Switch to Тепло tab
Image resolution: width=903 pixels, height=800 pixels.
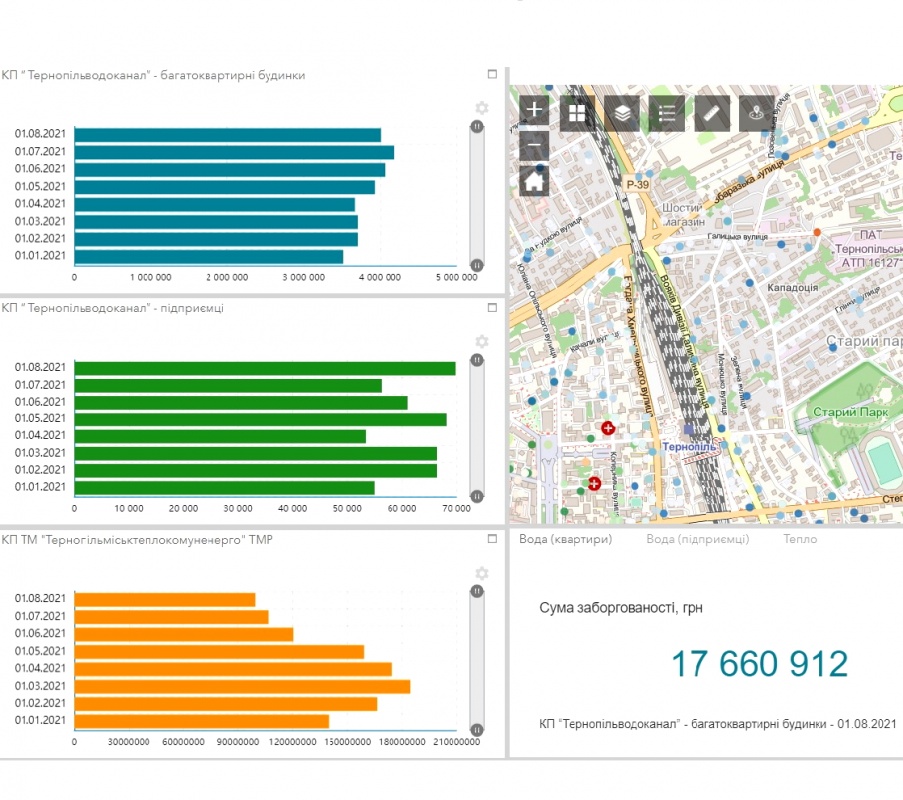pyautogui.click(x=800, y=539)
